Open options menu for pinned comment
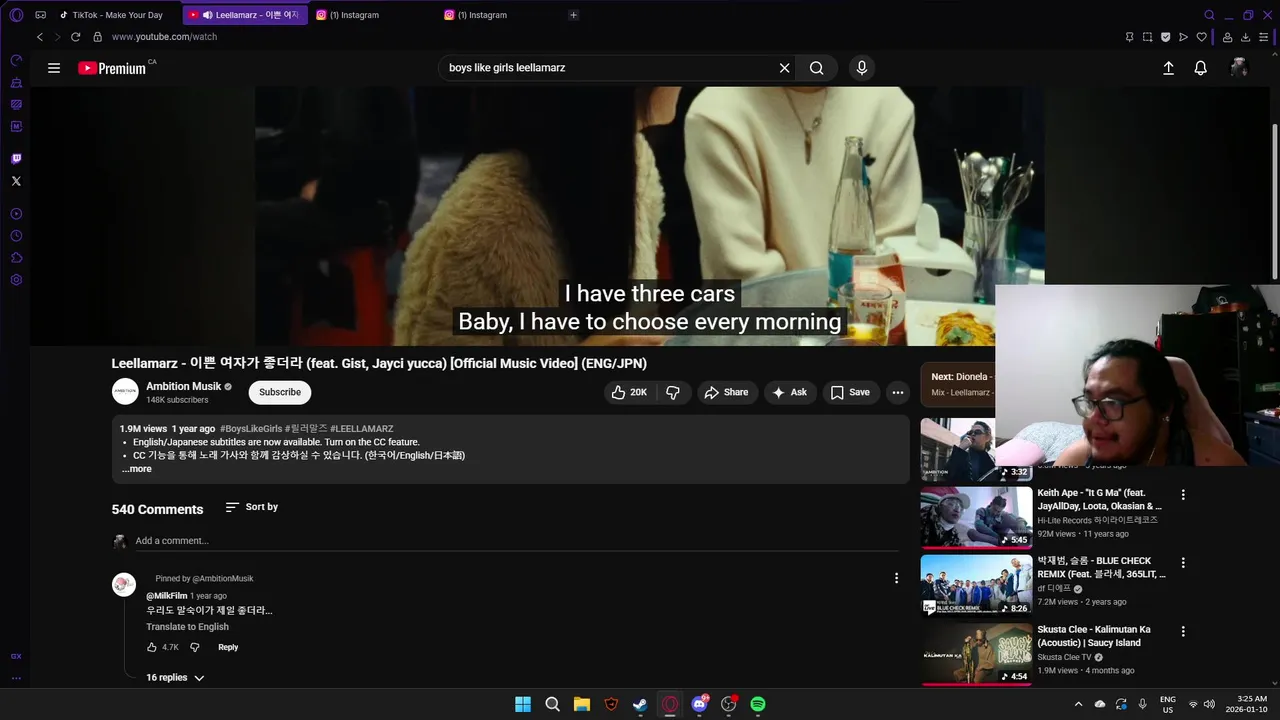 pos(896,578)
